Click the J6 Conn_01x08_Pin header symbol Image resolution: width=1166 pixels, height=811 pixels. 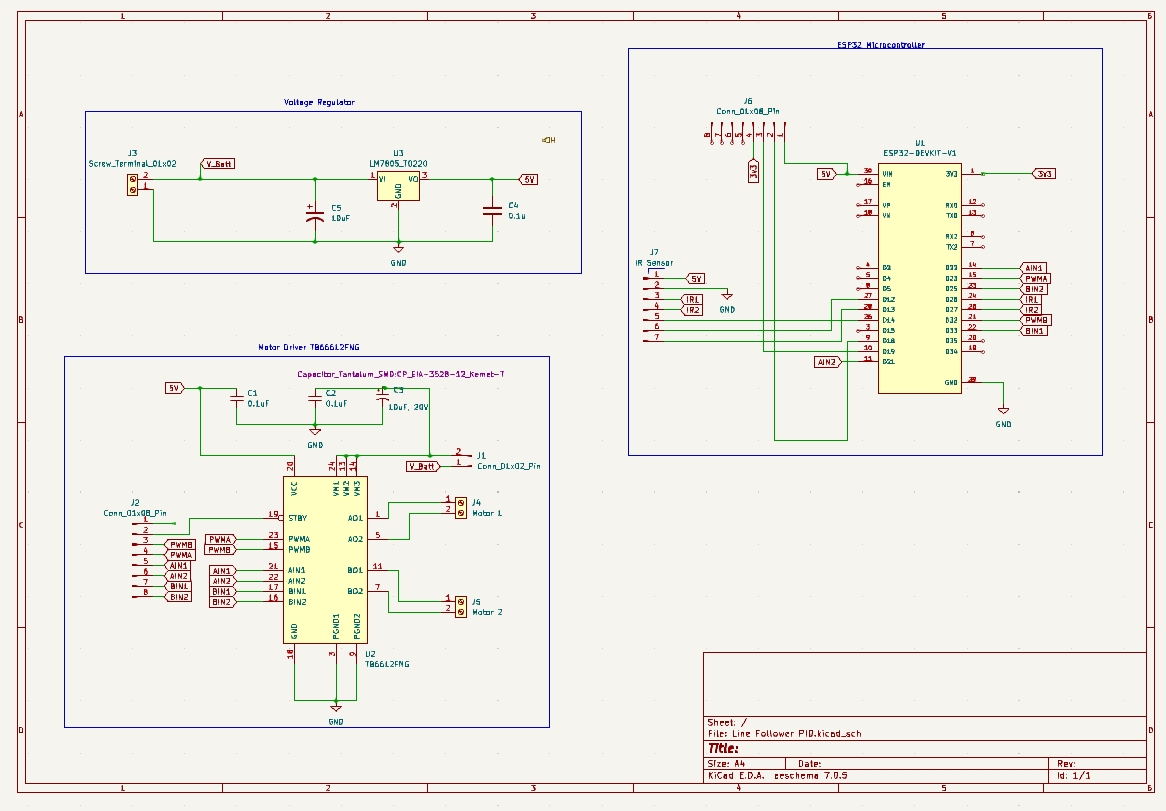750,133
